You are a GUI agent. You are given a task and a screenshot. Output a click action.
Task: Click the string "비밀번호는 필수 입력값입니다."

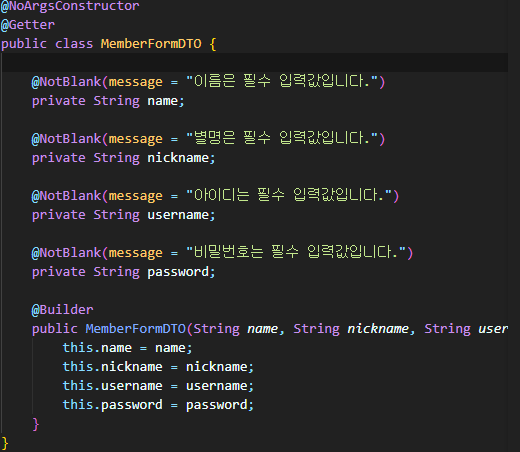(x=296, y=252)
